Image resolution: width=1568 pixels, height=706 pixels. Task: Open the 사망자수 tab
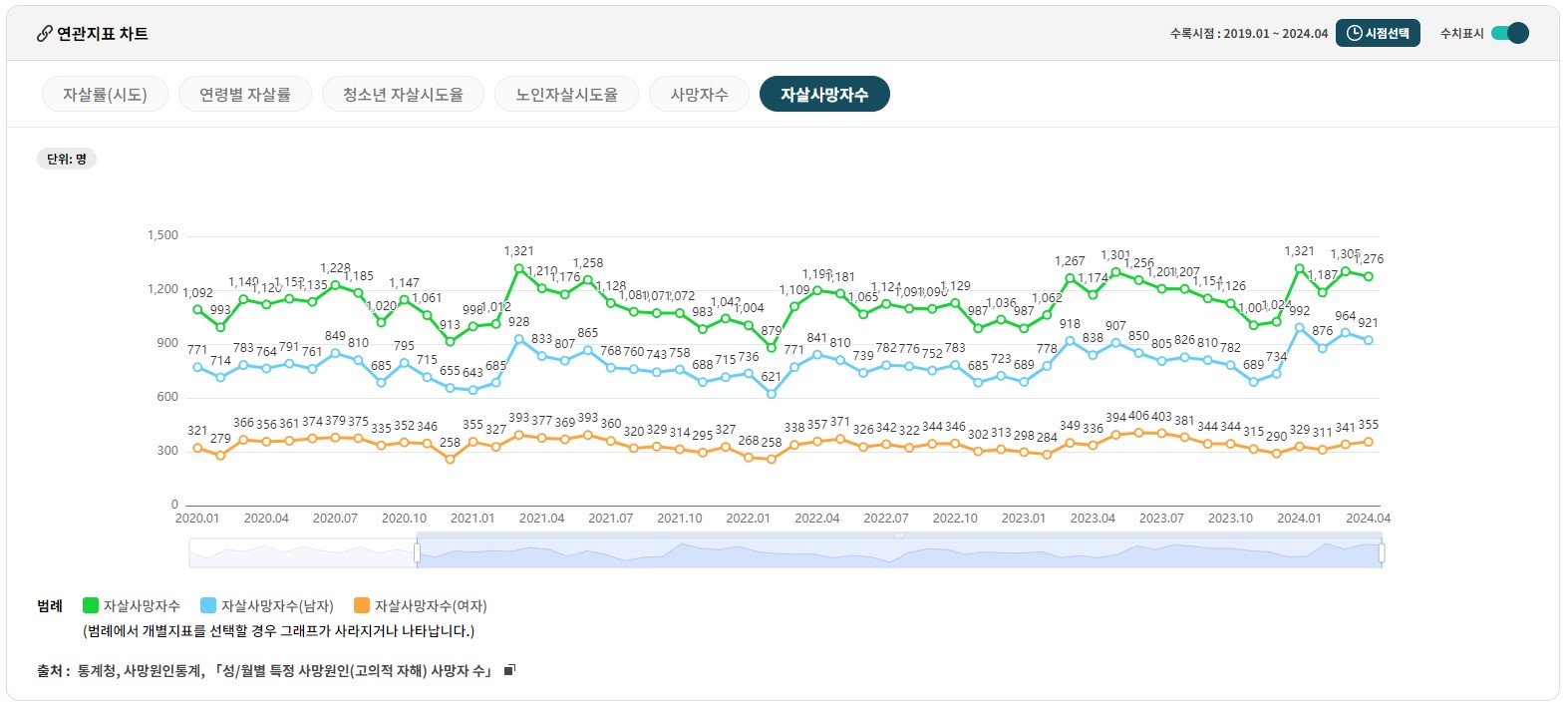(x=699, y=94)
